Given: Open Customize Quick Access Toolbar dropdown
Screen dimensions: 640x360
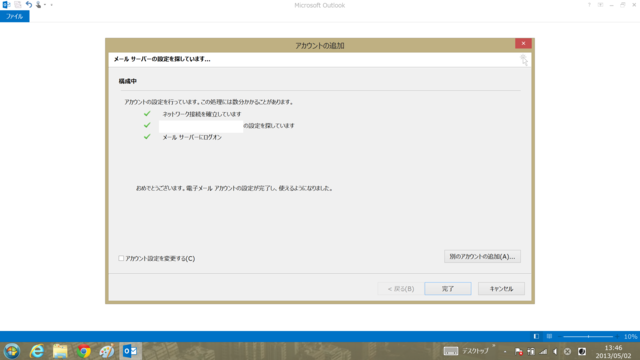Looking at the screenshot, I should [x=51, y=5].
